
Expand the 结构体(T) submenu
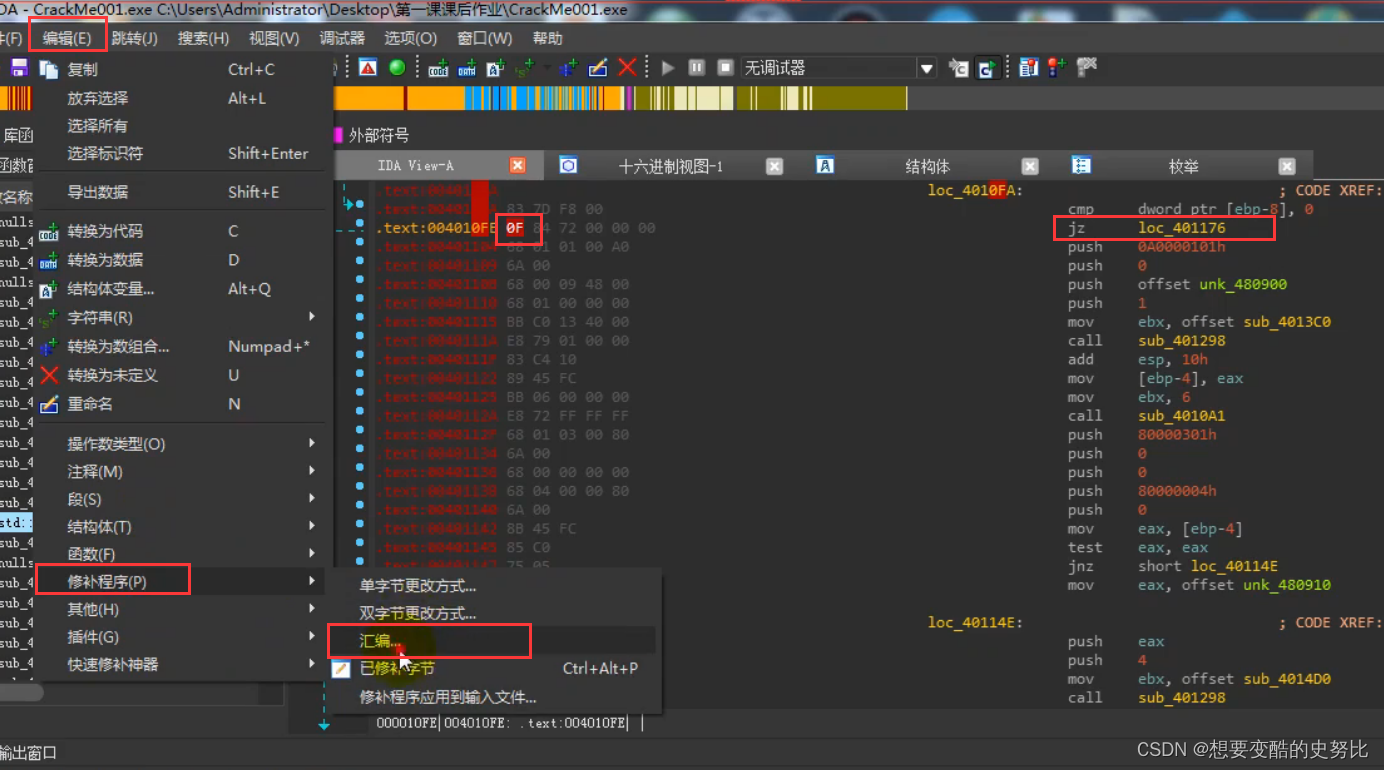312,527
